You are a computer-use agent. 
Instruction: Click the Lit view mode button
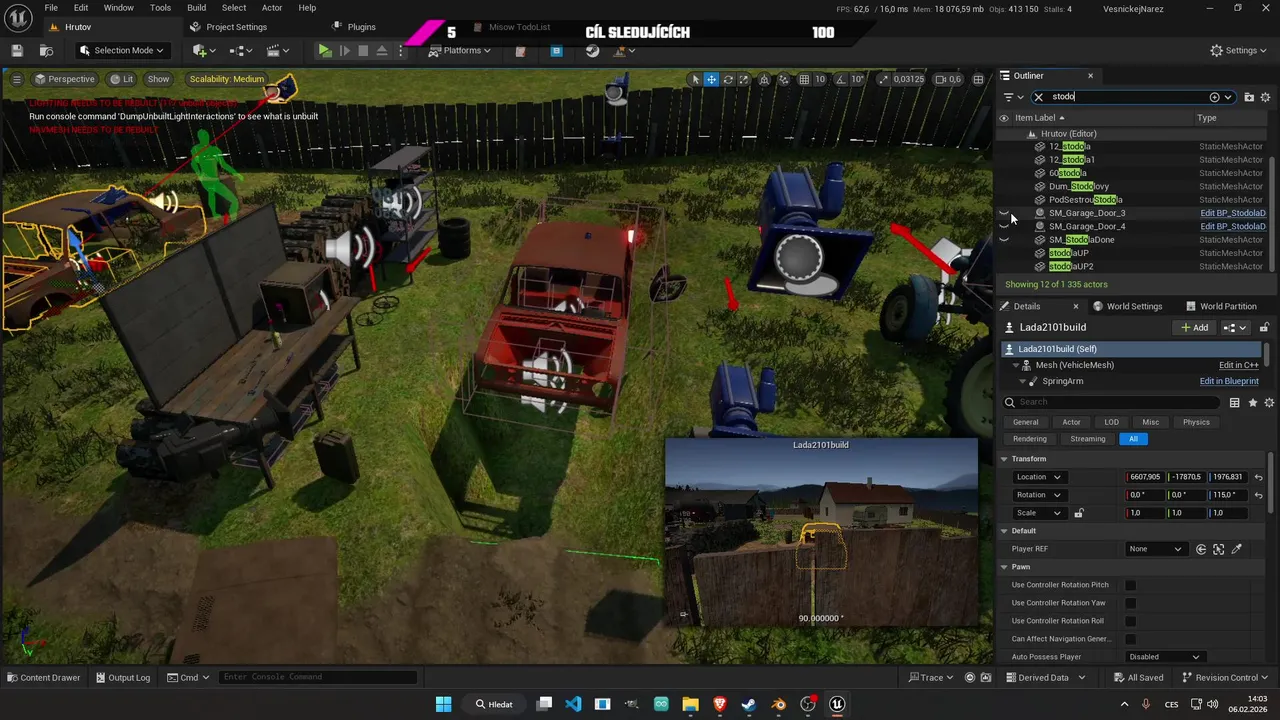click(122, 79)
